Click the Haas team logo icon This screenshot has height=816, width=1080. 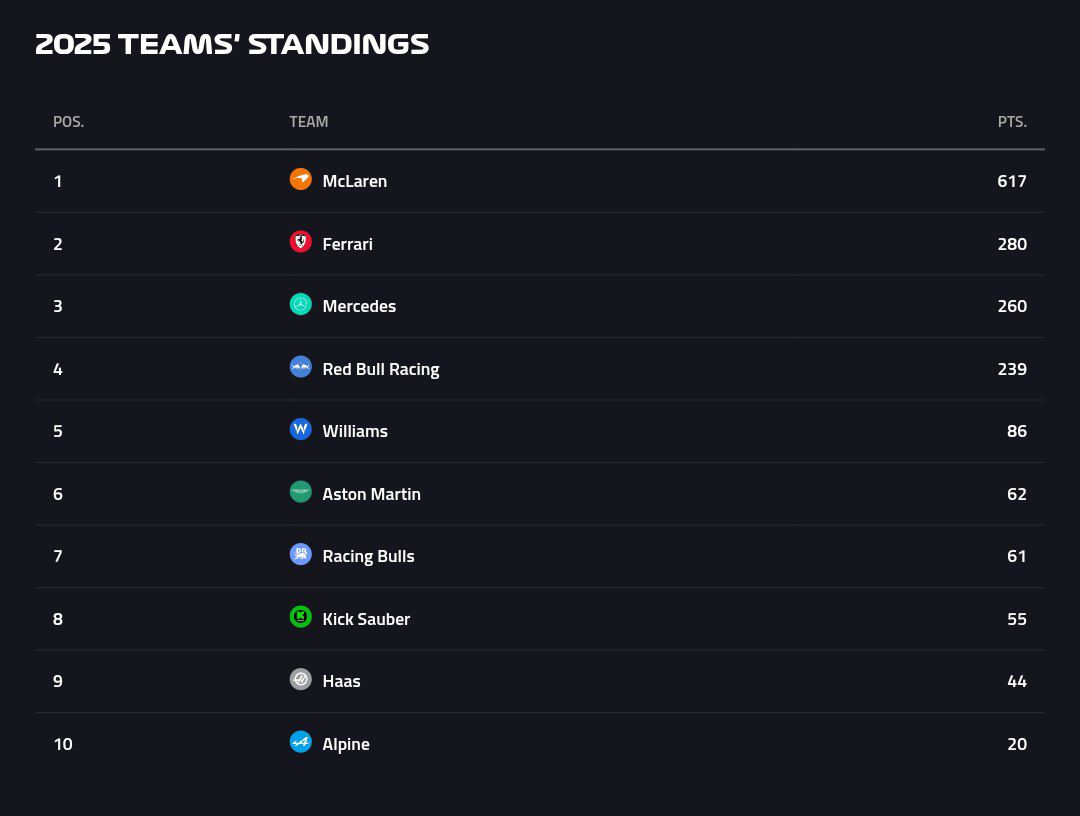pyautogui.click(x=300, y=680)
